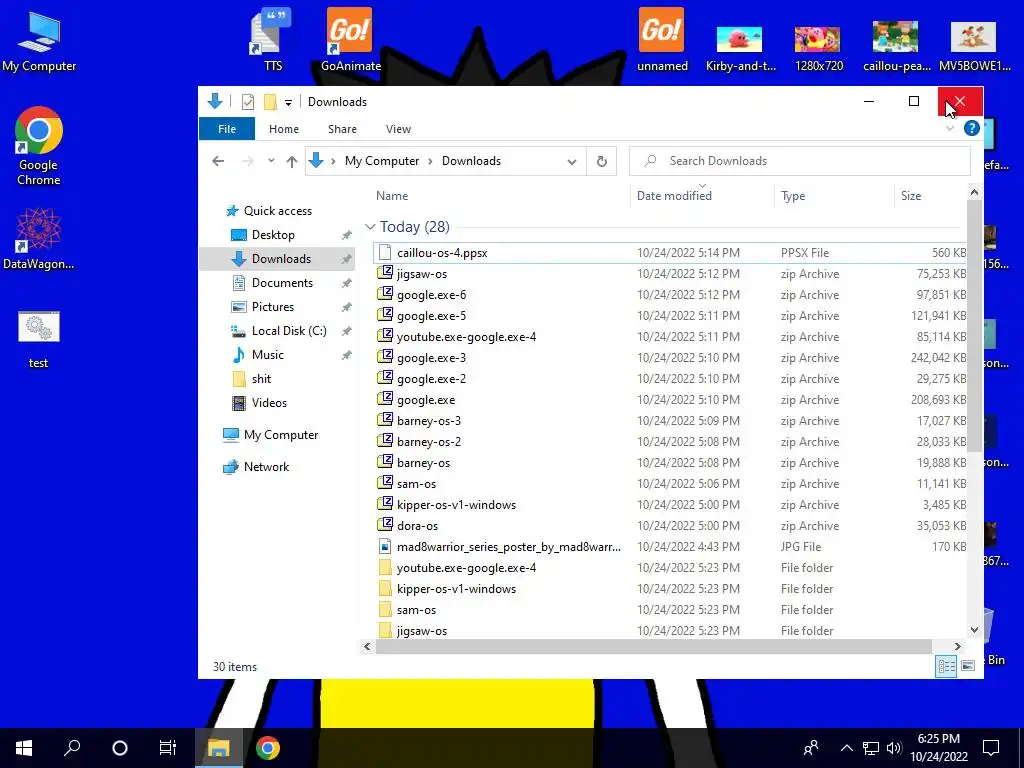This screenshot has width=1024, height=768.
Task: Select the jigsaw-os file folder
Action: tap(669, 630)
